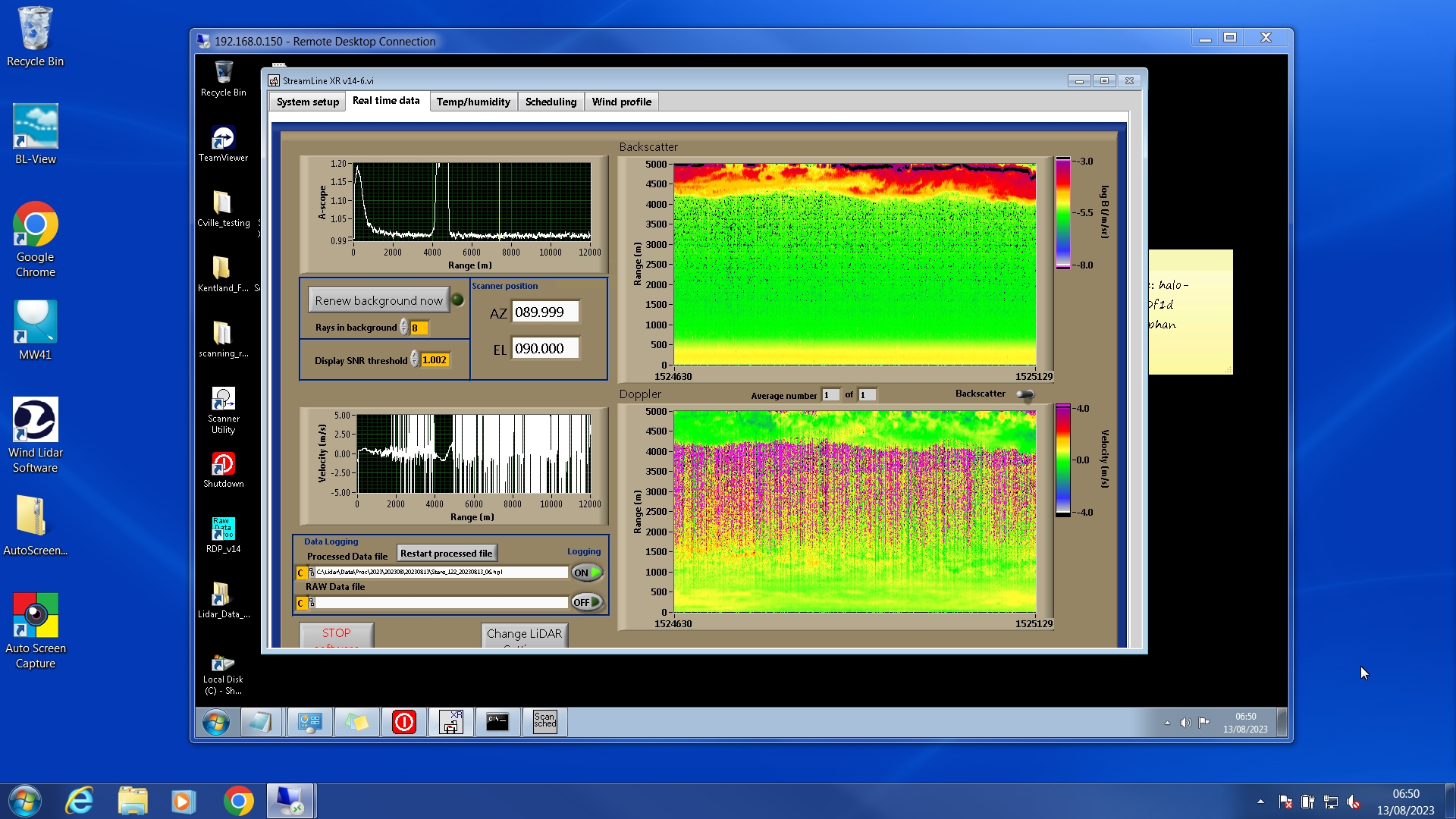Switch to the Wind profile tab

(621, 102)
